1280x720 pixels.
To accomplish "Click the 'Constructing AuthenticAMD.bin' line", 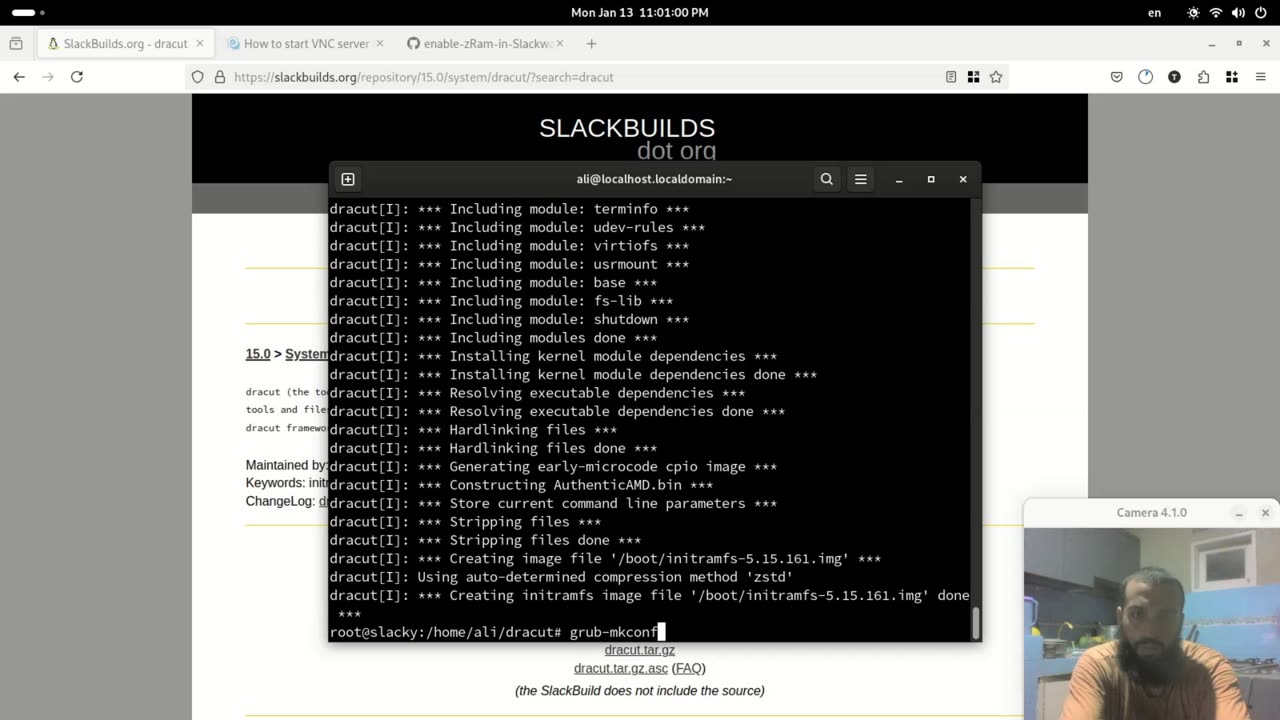I will point(521,485).
